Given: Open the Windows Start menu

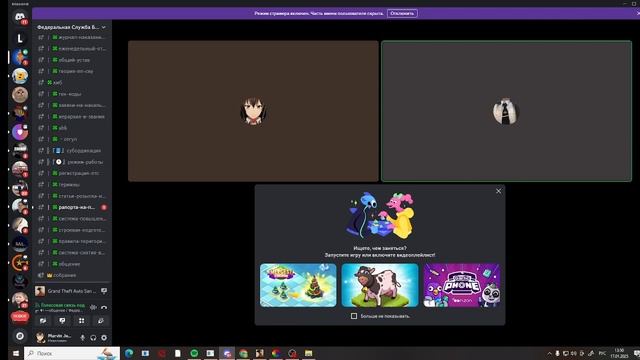Looking at the screenshot, I should tap(16, 353).
